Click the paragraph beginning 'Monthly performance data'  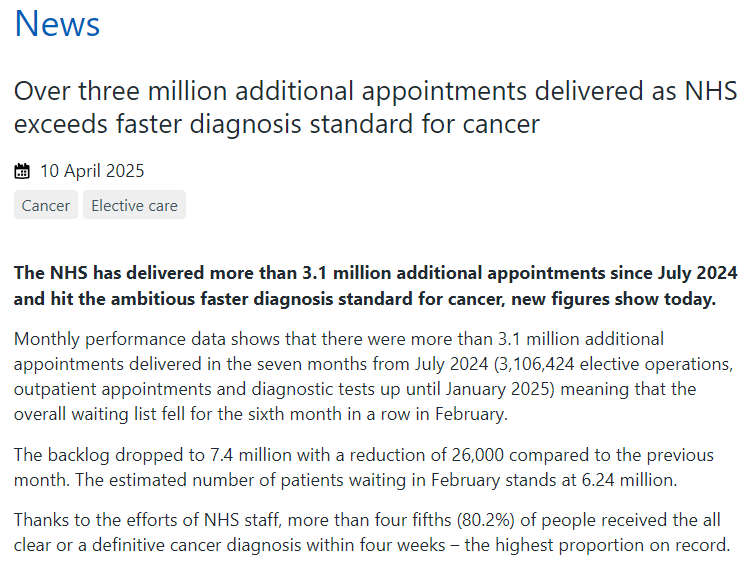pos(374,376)
